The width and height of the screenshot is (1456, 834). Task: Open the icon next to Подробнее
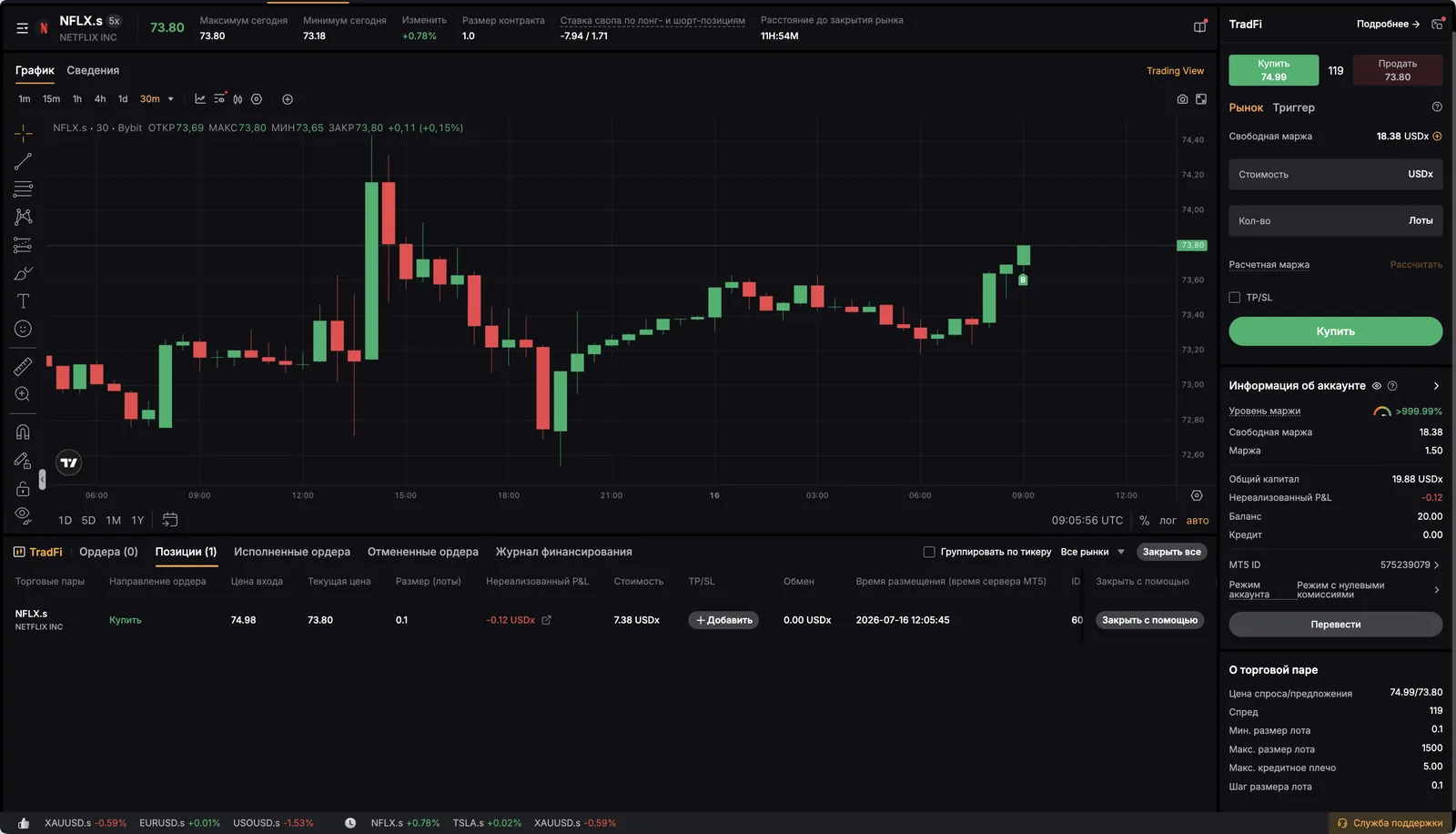[1437, 24]
